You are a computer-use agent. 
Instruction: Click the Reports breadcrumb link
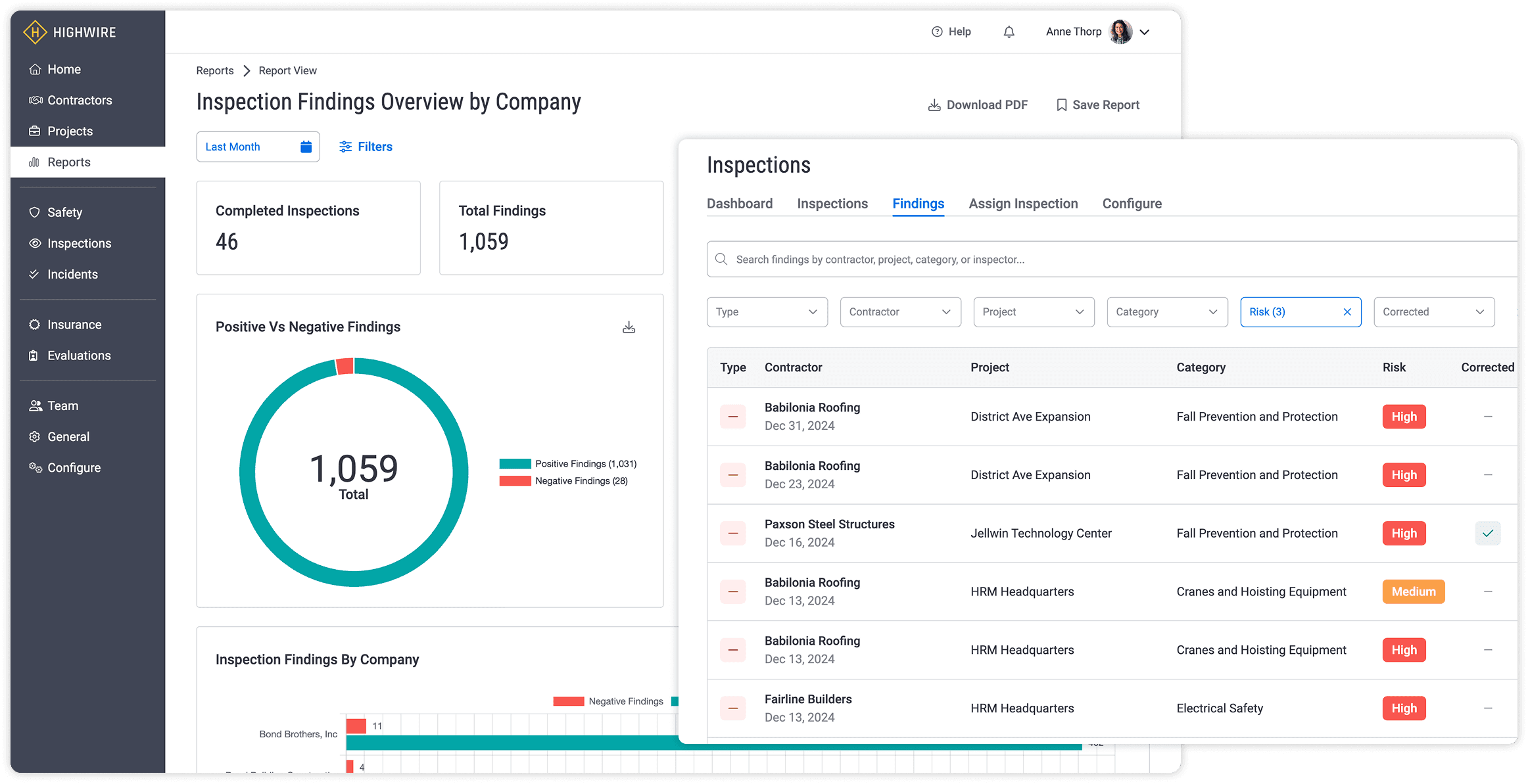(215, 70)
